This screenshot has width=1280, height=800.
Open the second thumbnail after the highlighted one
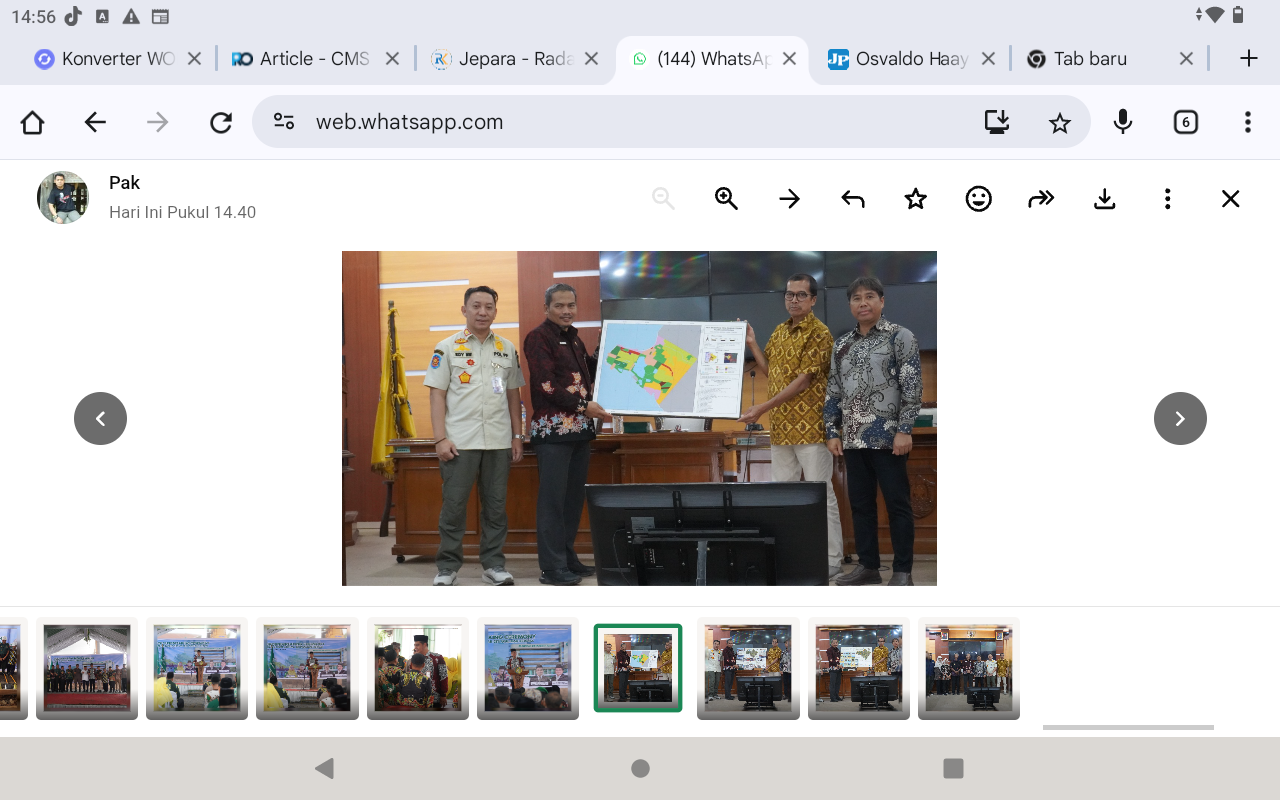[x=859, y=668]
